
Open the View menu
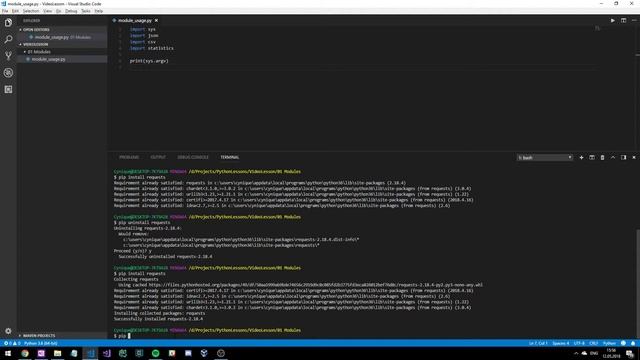click(x=47, y=11)
